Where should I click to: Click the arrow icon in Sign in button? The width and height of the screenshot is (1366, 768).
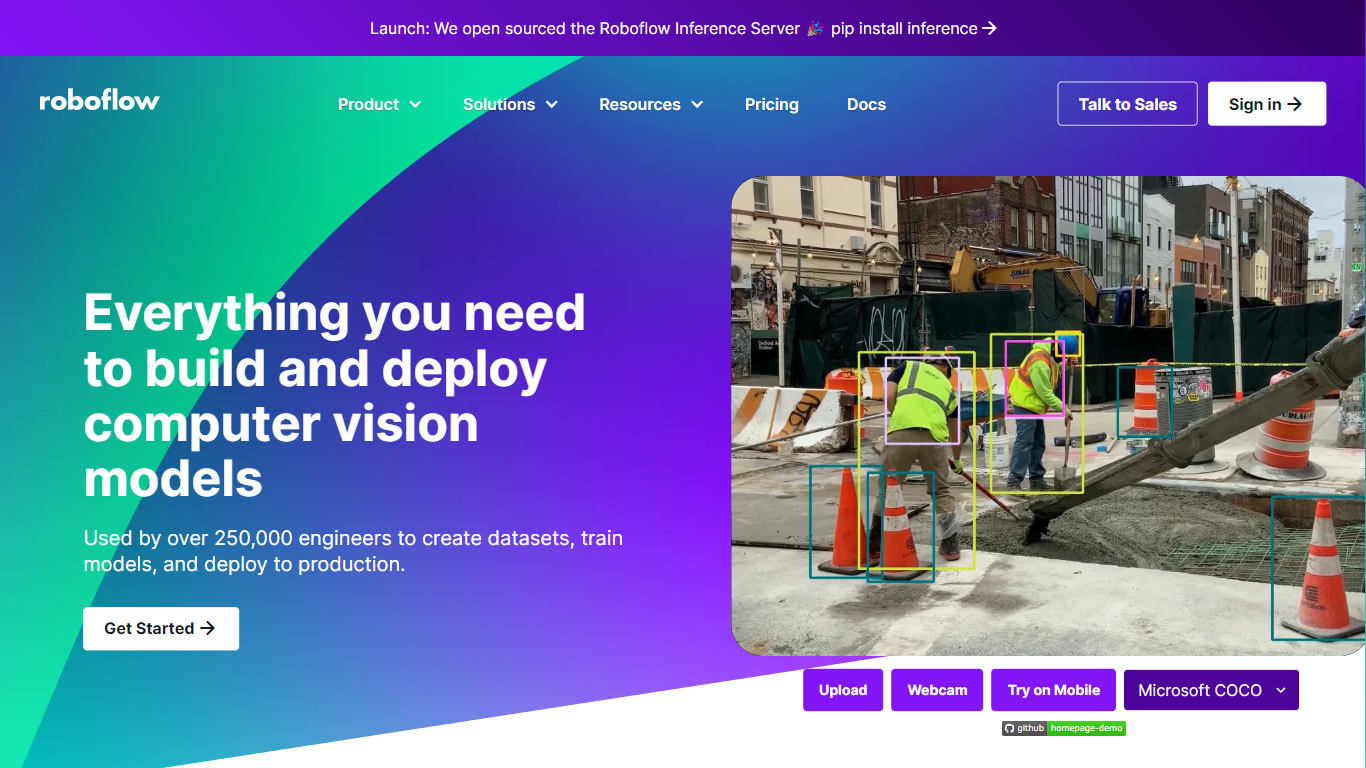click(x=1294, y=104)
